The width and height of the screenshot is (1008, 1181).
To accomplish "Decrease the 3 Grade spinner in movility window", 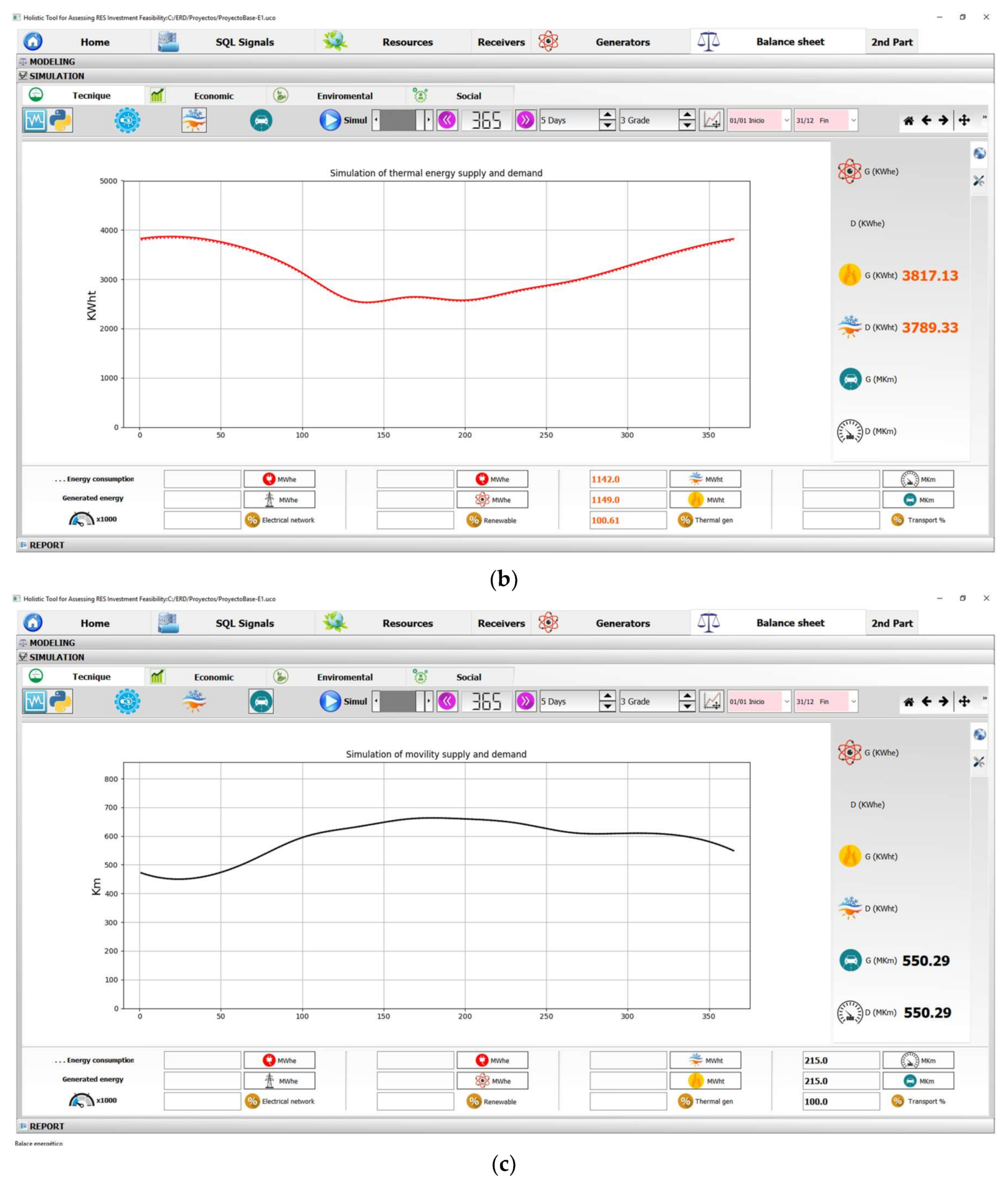I will pyautogui.click(x=687, y=707).
